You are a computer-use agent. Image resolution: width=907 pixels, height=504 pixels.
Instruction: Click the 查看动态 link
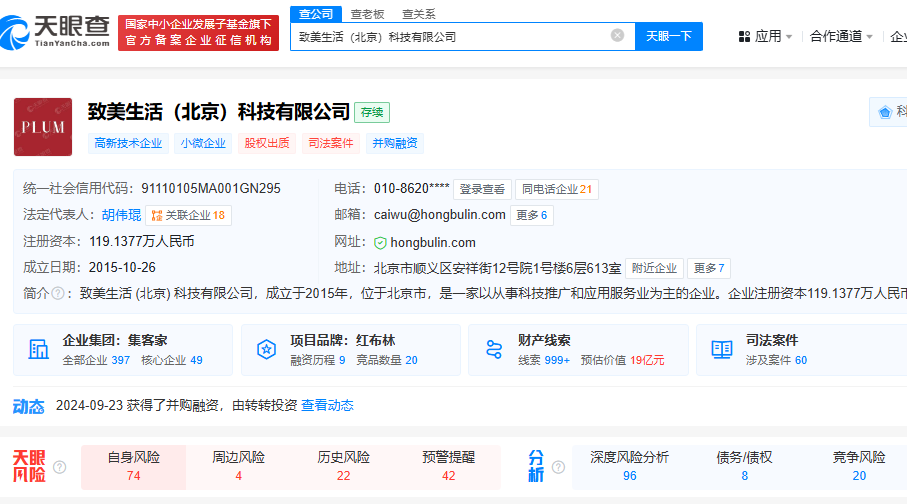(327, 406)
